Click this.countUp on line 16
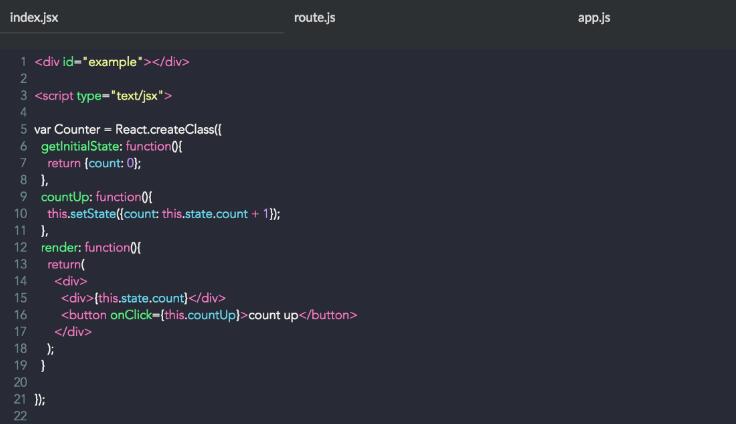Viewport: 736px width, 424px height. (200, 315)
